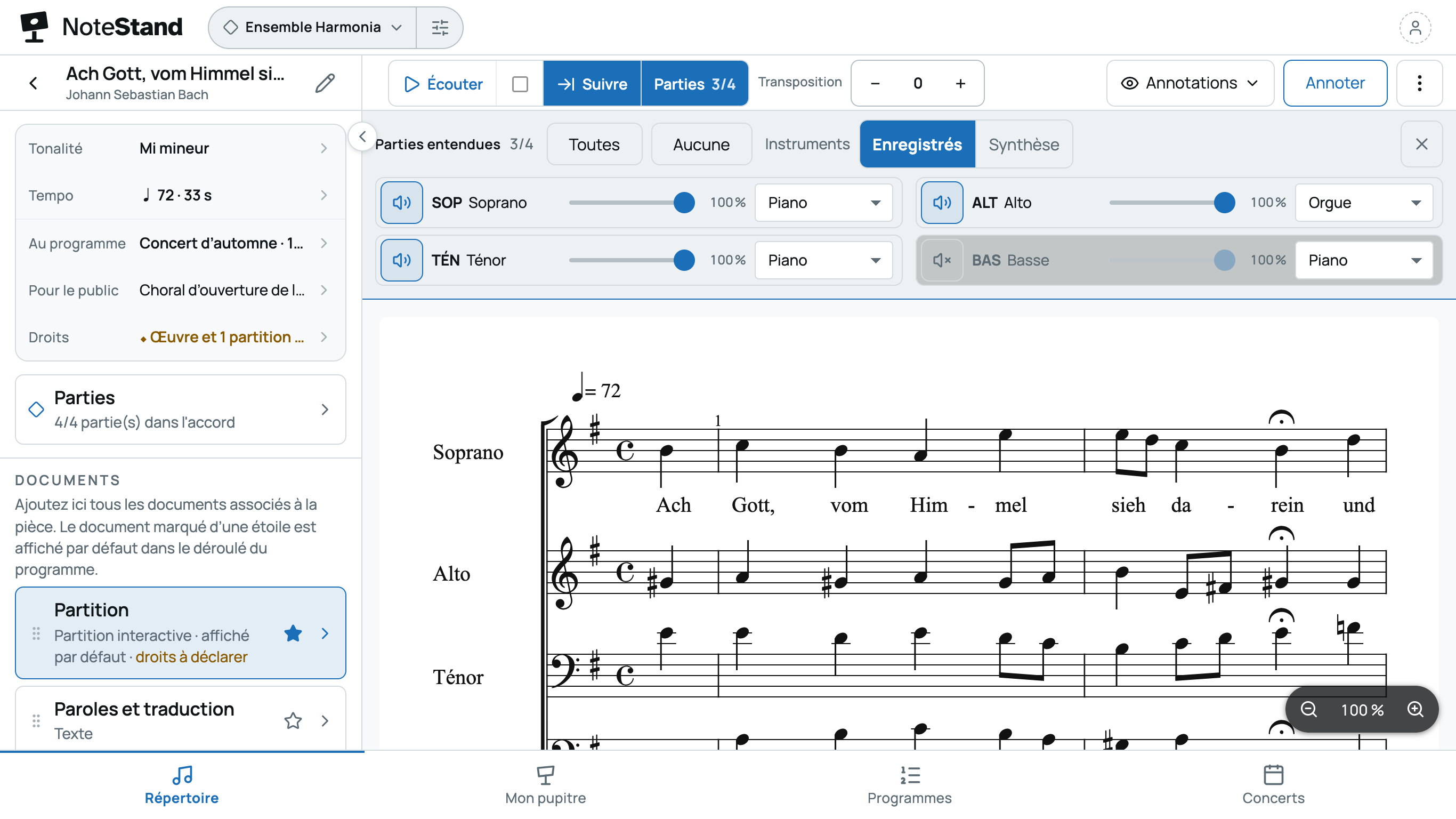Image resolution: width=1456 pixels, height=819 pixels.
Task: Click the Annoter button
Action: (x=1335, y=83)
